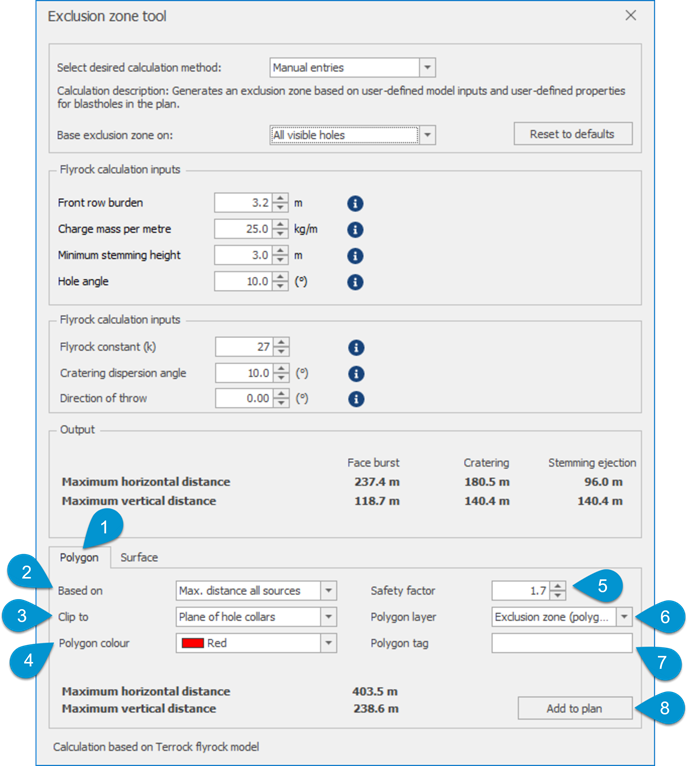This screenshot has height=766, width=689.
Task: Decrease Cratering dispersion angle value
Action: point(281,378)
